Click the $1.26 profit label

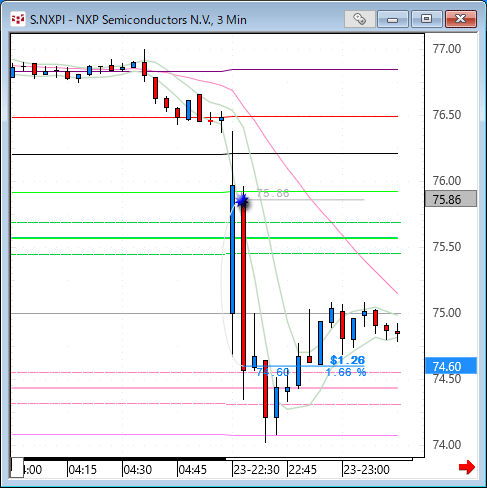pyautogui.click(x=347, y=360)
